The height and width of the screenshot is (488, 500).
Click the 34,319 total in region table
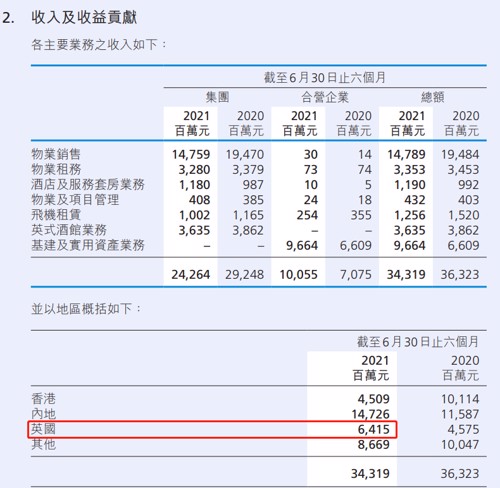coord(370,474)
